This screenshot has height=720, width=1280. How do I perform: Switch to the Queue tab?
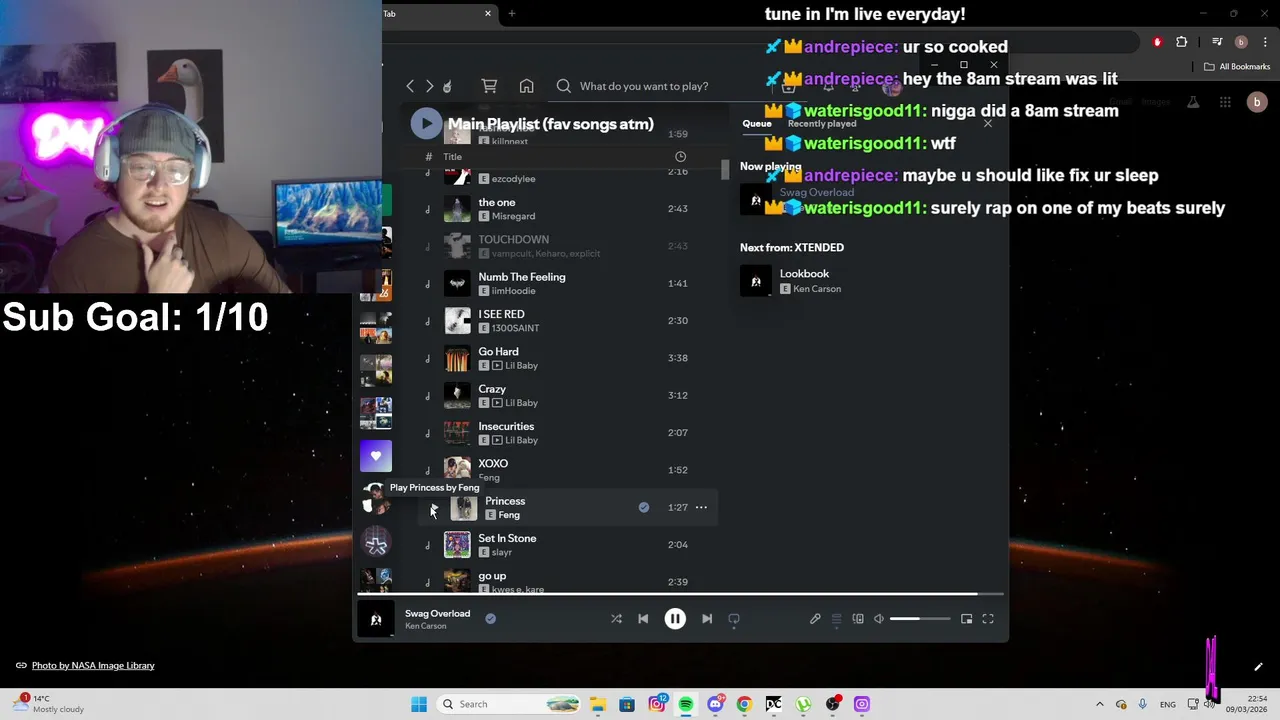(x=757, y=123)
